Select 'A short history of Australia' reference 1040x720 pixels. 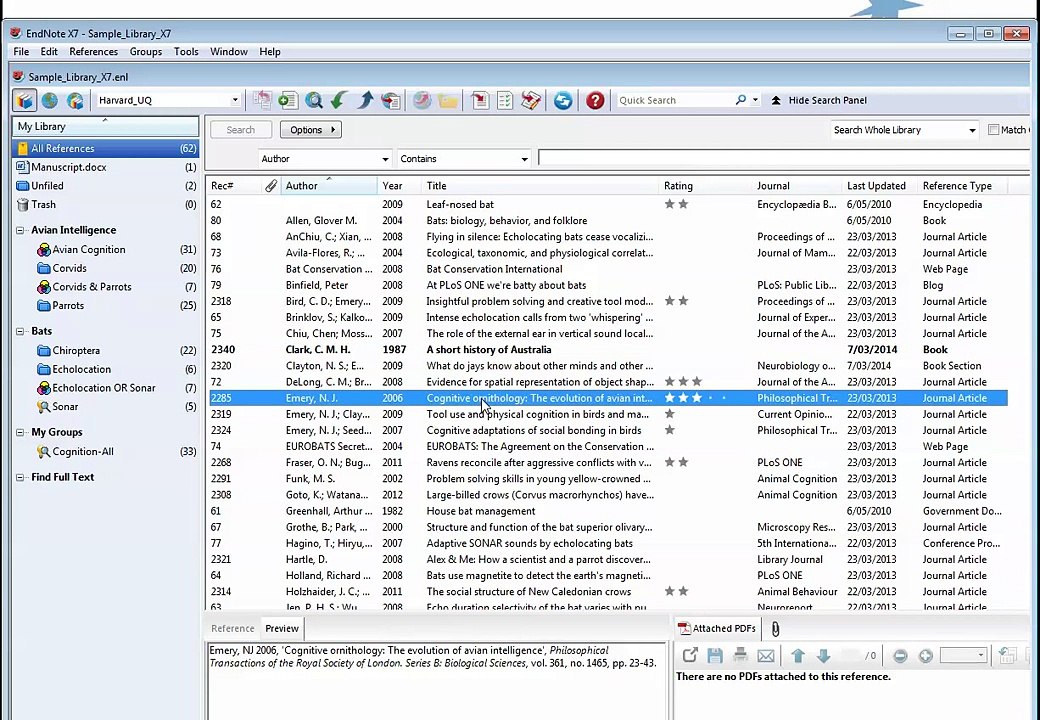489,350
